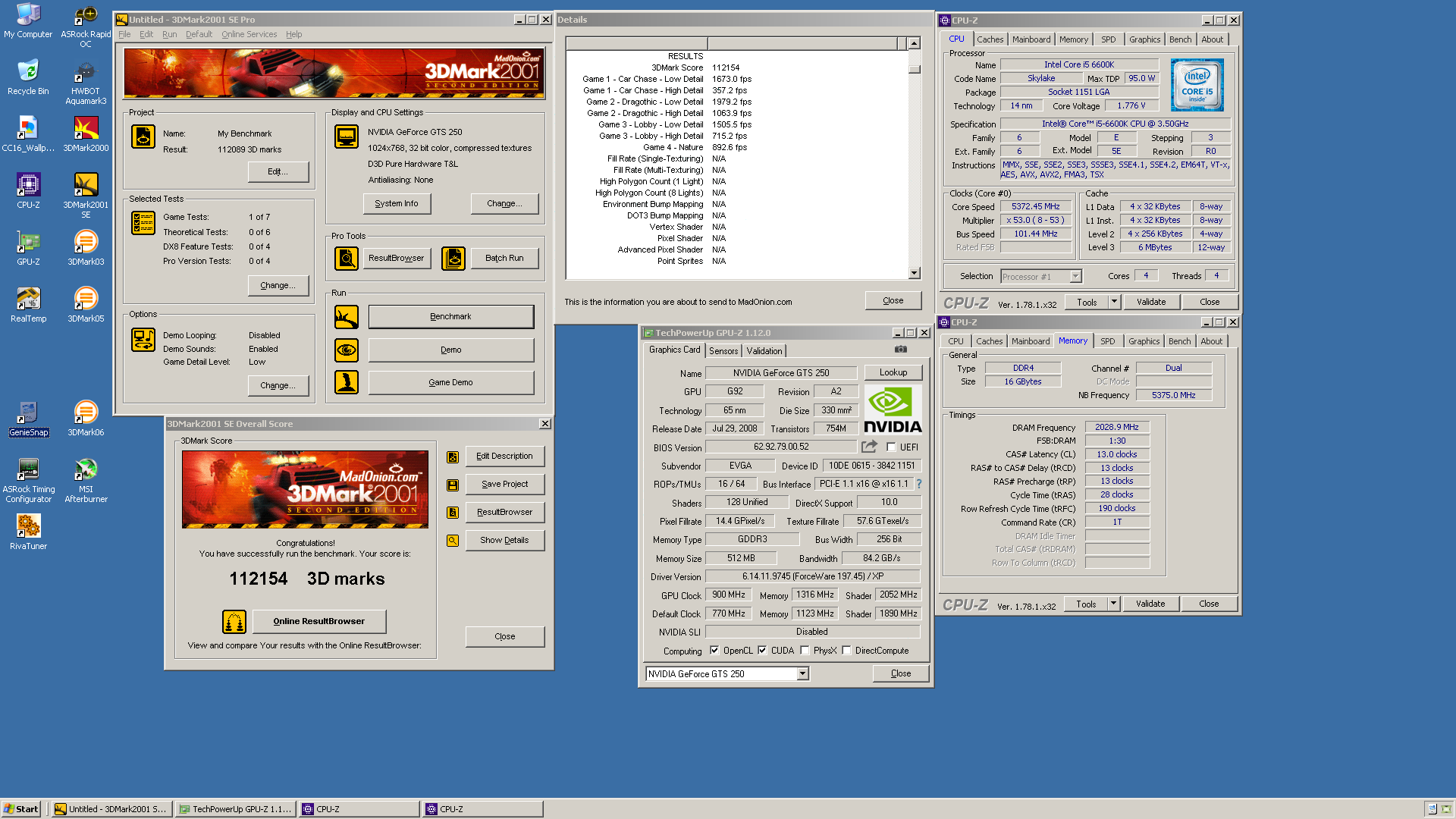
Task: Click scroll down arrow in Details results list
Action: click(915, 274)
